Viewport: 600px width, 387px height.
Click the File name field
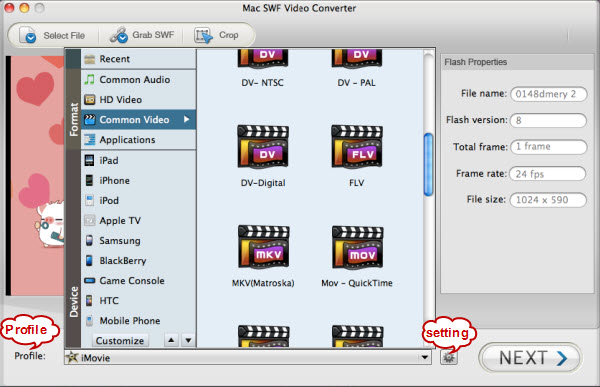pos(548,94)
